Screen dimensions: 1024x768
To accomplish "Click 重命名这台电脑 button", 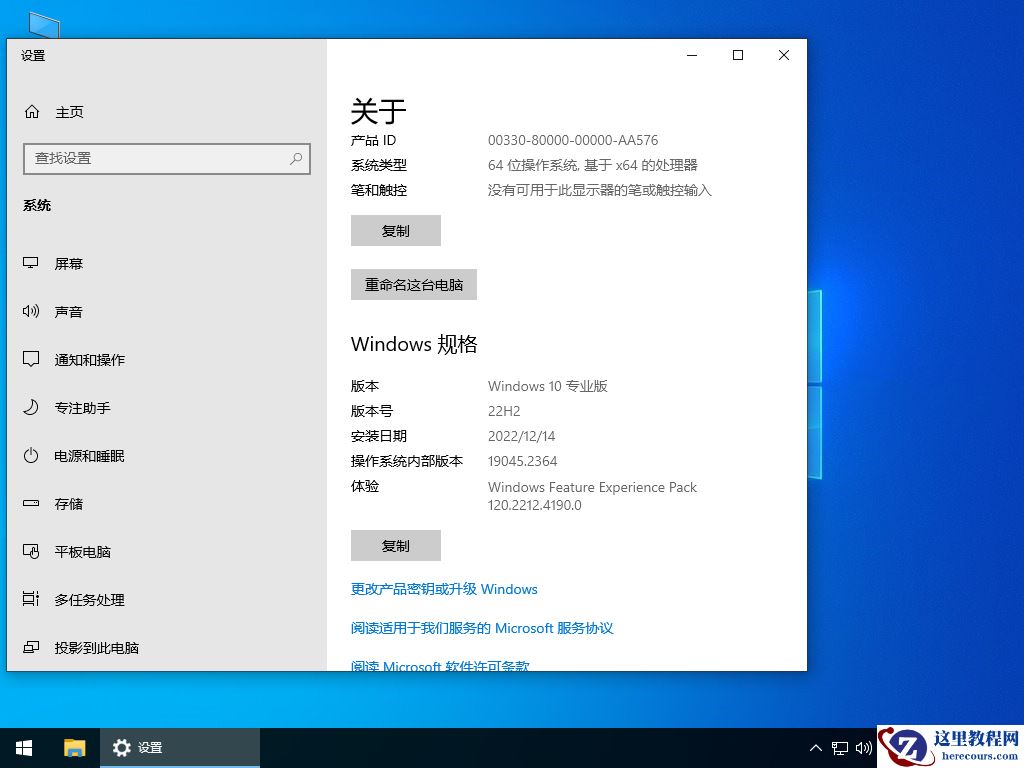I will pyautogui.click(x=413, y=284).
